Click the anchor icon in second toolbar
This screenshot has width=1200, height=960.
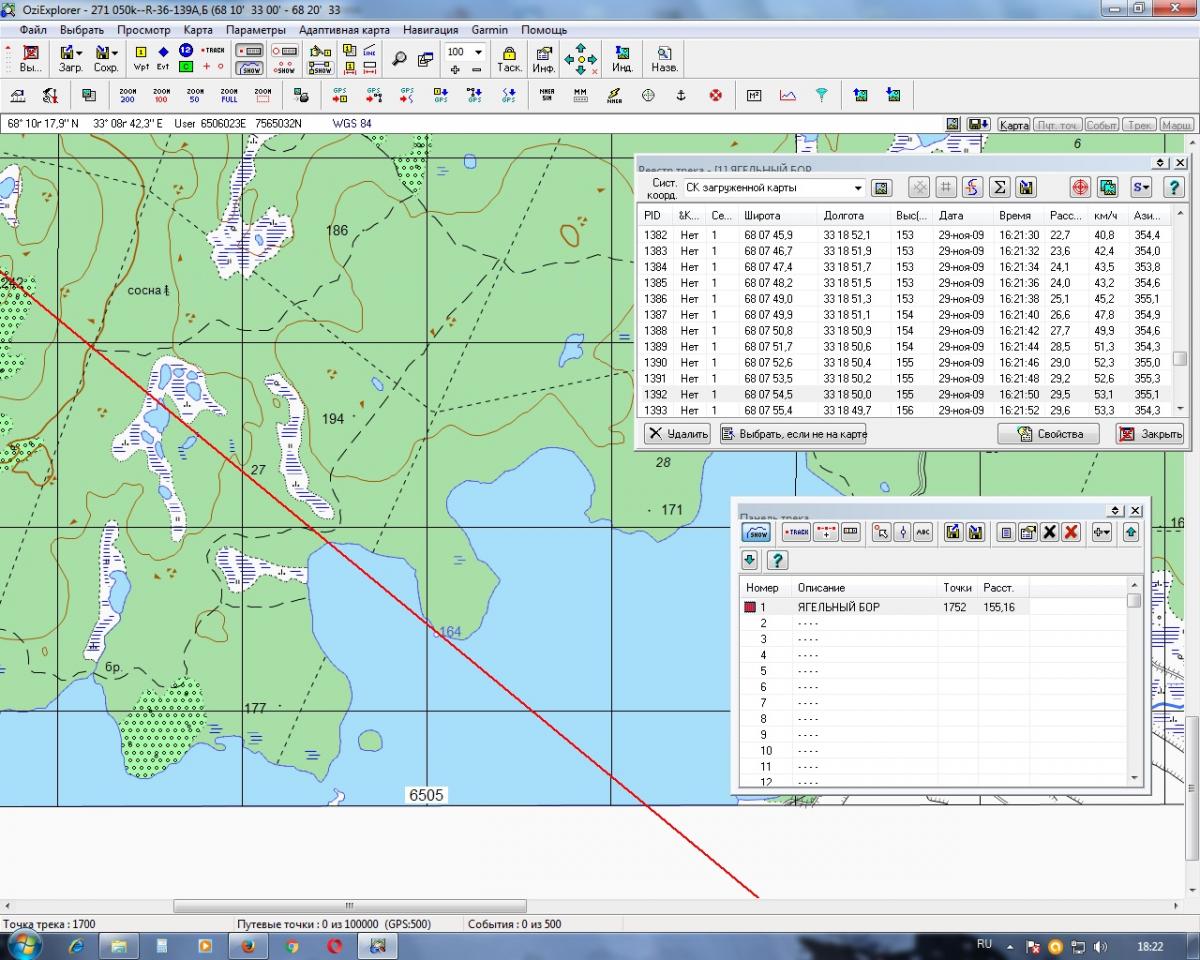click(x=681, y=95)
